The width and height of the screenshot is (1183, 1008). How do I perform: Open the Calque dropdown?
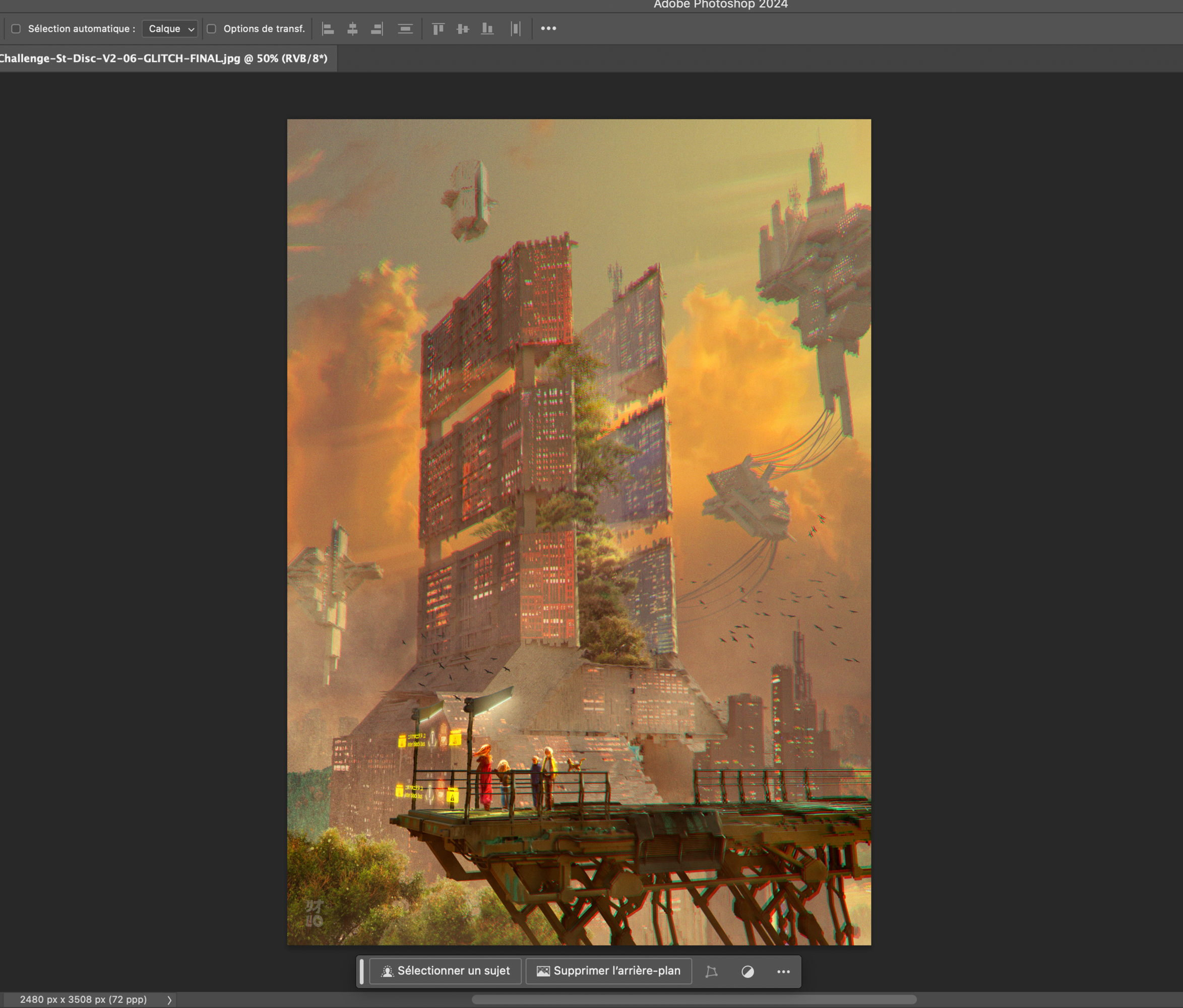(170, 29)
